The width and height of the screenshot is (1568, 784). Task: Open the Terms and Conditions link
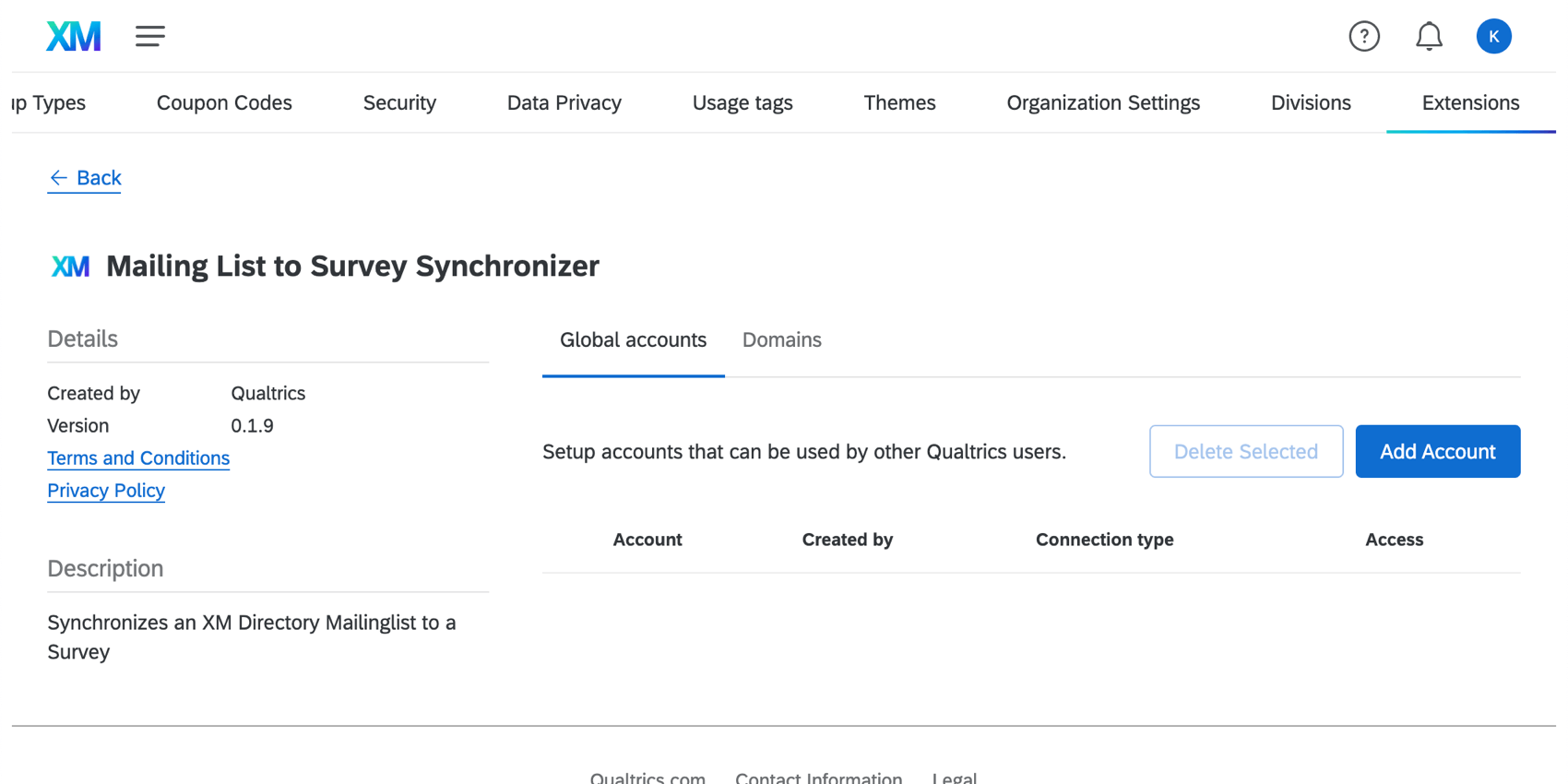tap(138, 458)
